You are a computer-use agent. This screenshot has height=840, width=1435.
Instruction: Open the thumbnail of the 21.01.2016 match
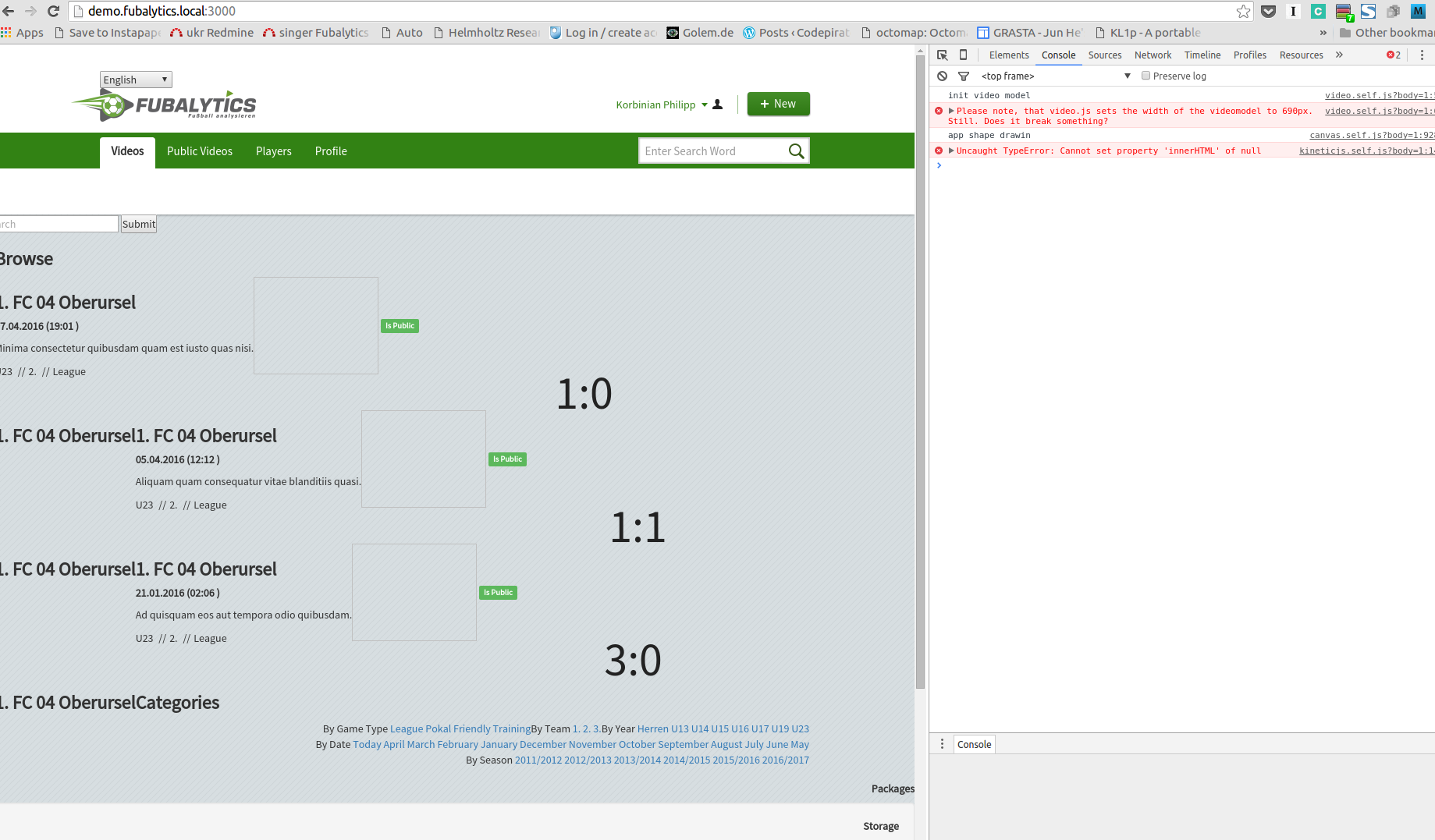414,592
